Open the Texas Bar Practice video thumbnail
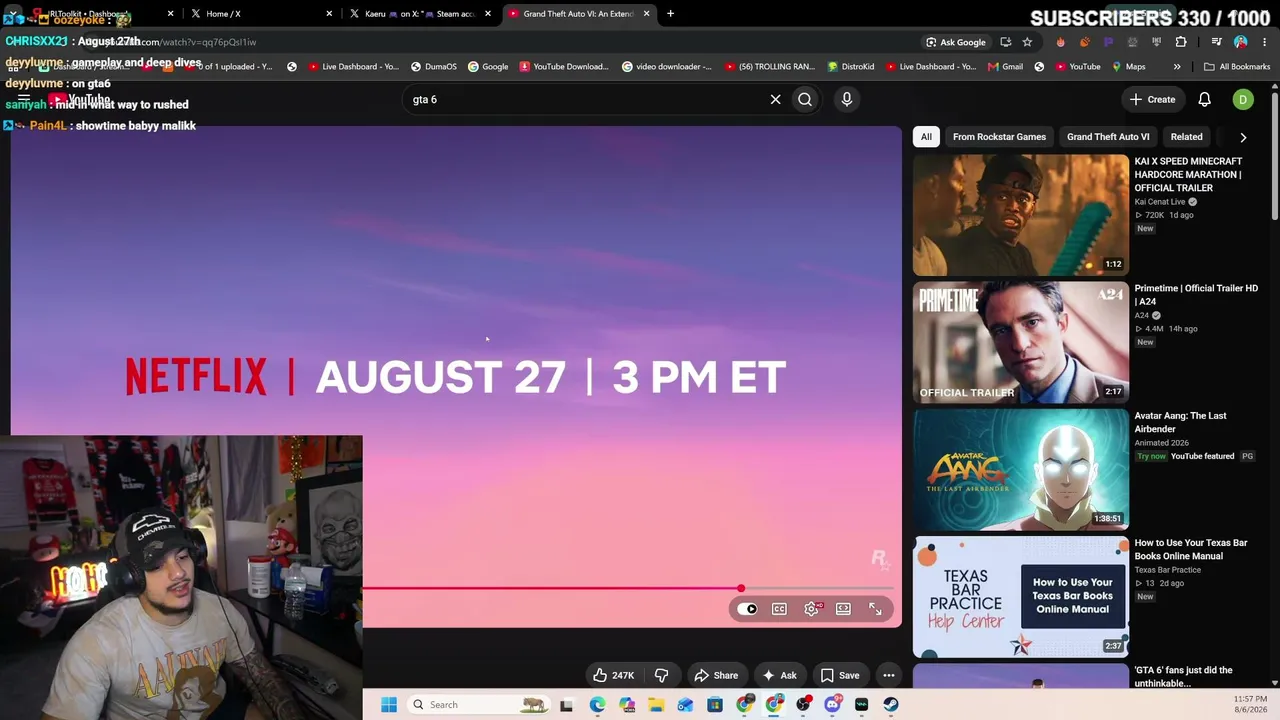The image size is (1280, 720). click(x=1021, y=597)
